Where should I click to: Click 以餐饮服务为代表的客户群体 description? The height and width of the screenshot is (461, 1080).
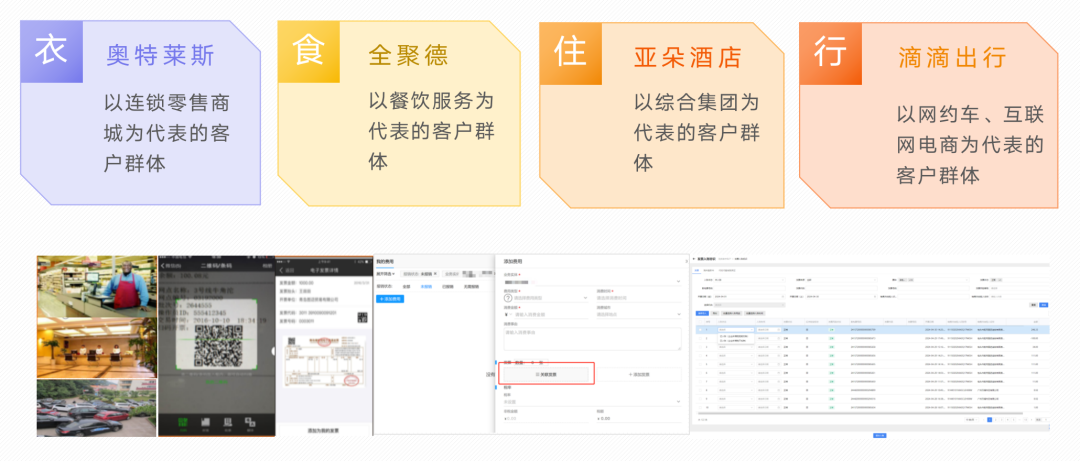click(x=431, y=131)
